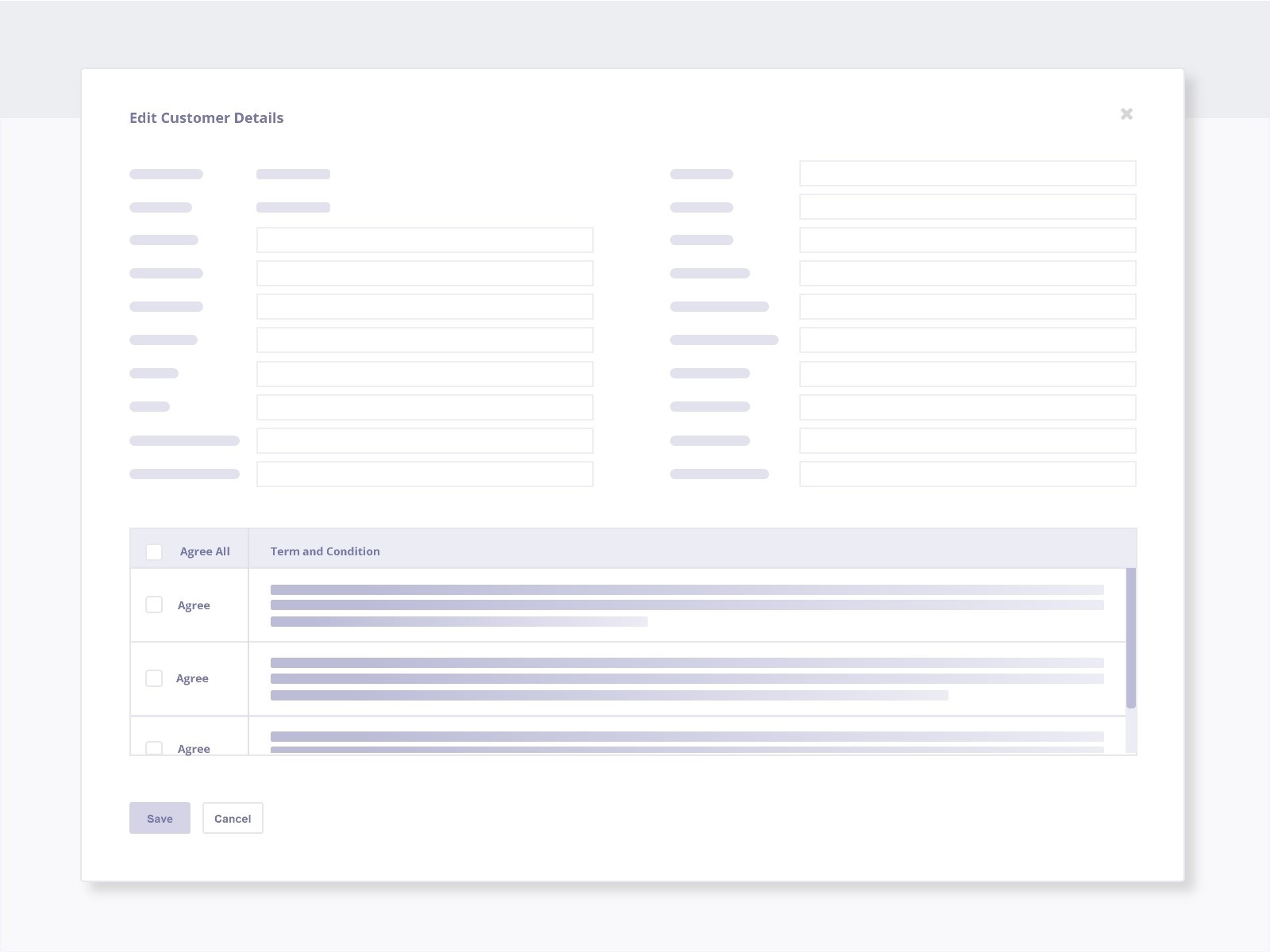Image resolution: width=1270 pixels, height=952 pixels.
Task: Click the first input field in left column
Action: click(x=424, y=240)
